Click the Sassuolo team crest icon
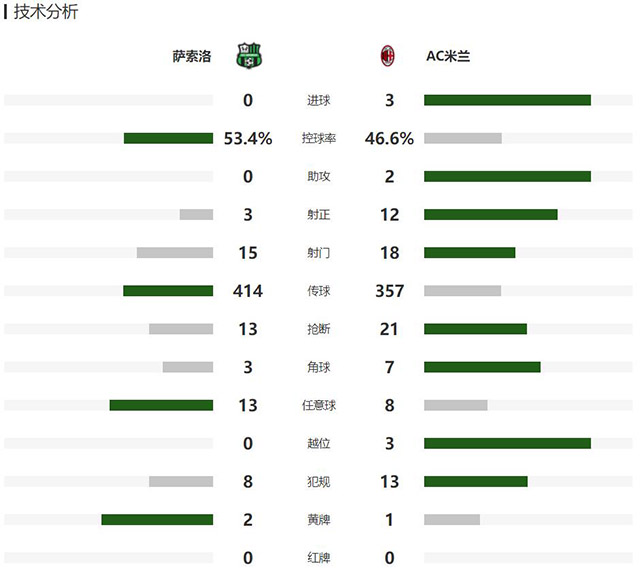The width and height of the screenshot is (640, 568). (248, 56)
